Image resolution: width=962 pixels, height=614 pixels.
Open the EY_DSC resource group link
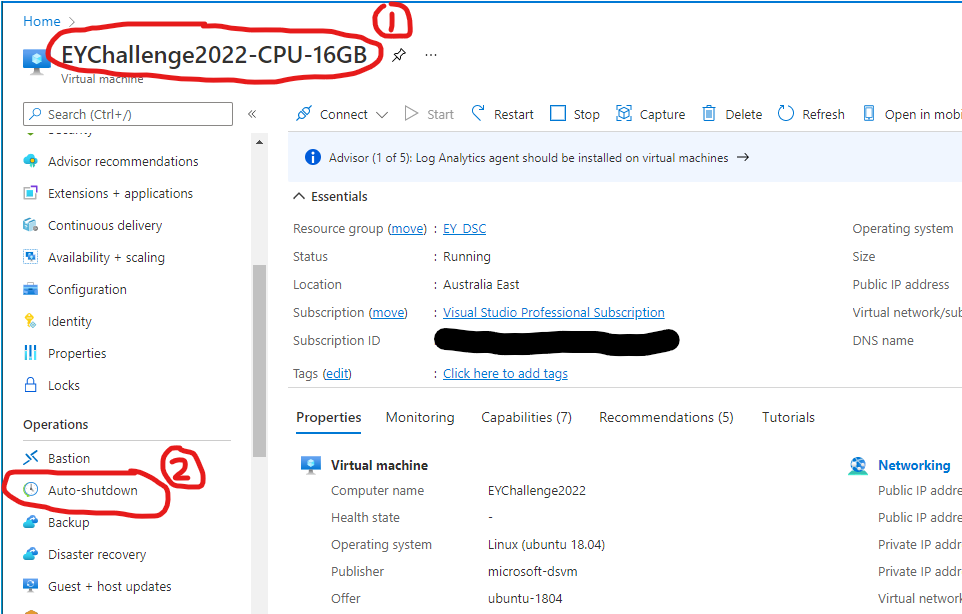click(464, 229)
